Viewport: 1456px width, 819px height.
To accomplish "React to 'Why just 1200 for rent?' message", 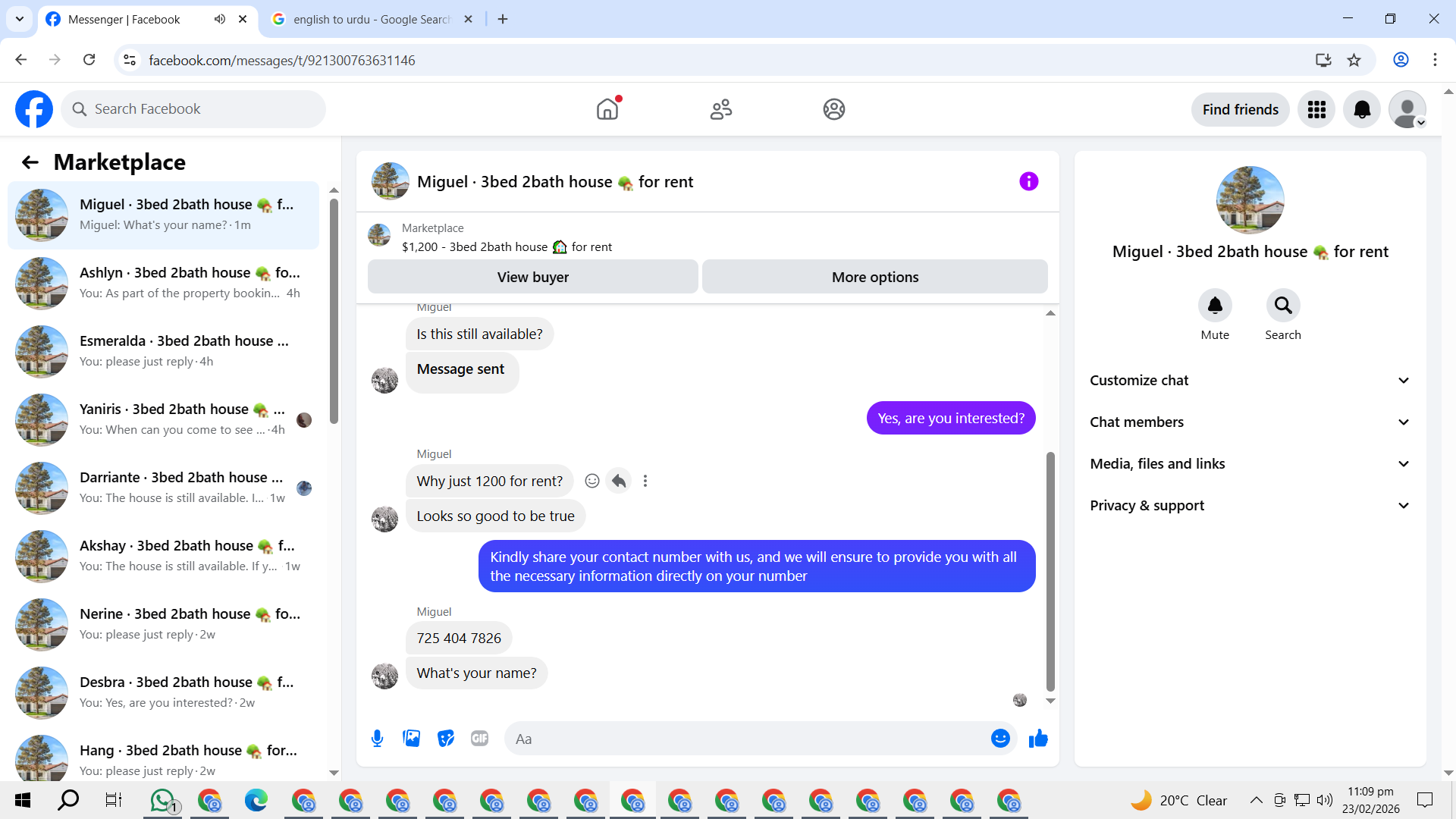I will [x=592, y=481].
